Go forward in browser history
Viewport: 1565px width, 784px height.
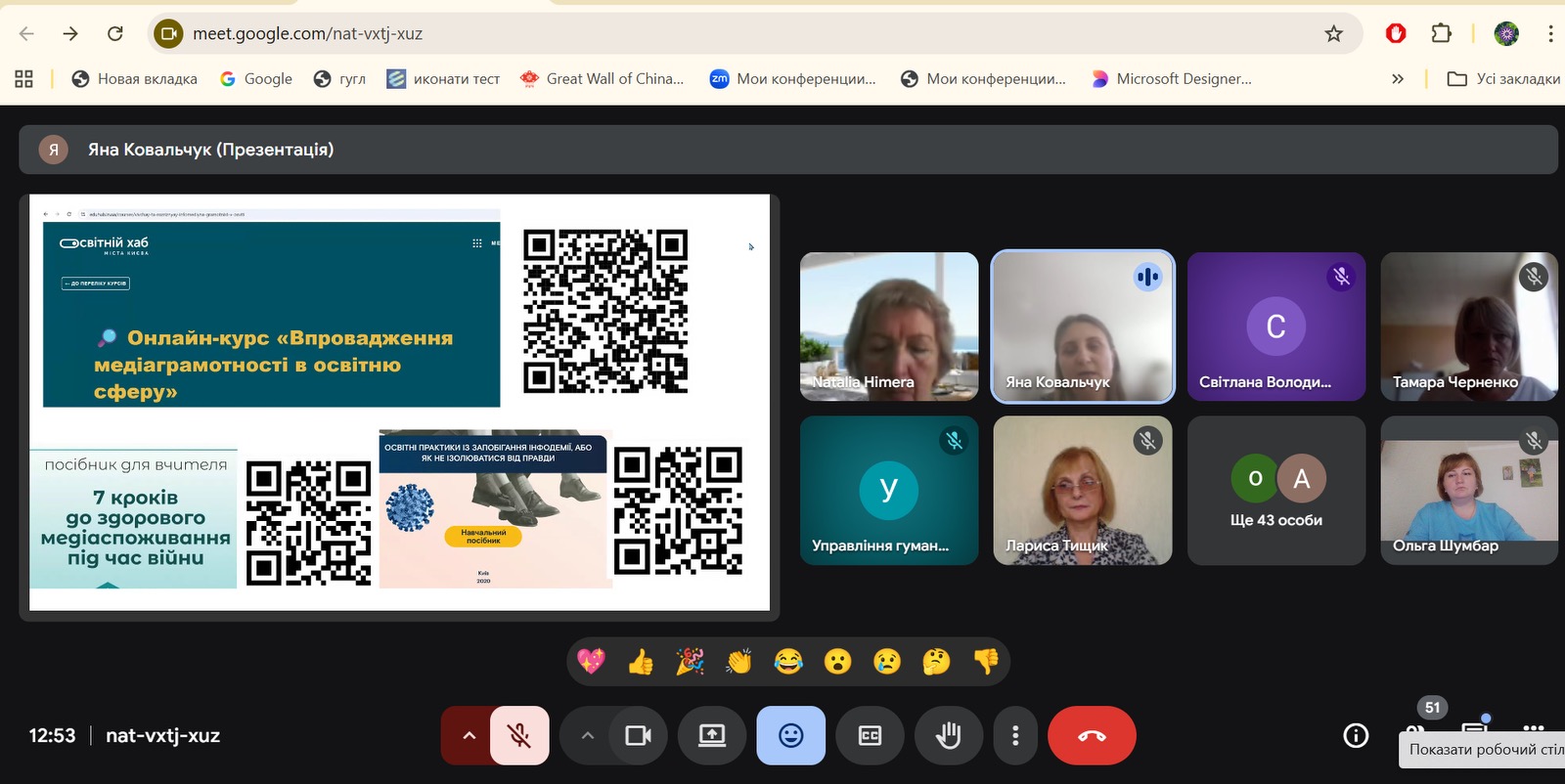tap(70, 33)
